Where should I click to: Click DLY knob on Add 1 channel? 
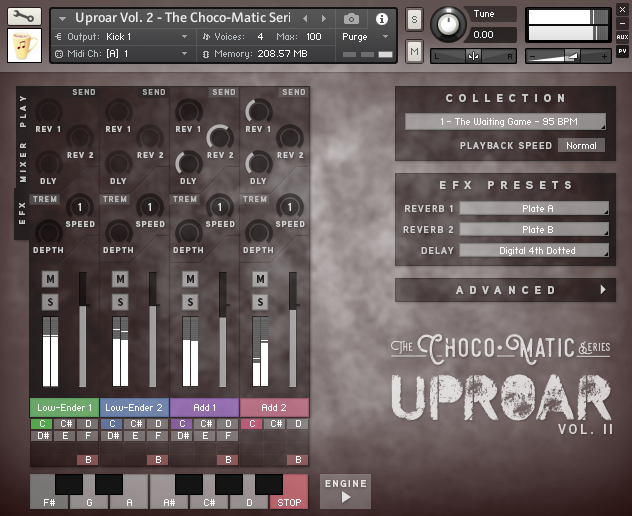(x=189, y=163)
